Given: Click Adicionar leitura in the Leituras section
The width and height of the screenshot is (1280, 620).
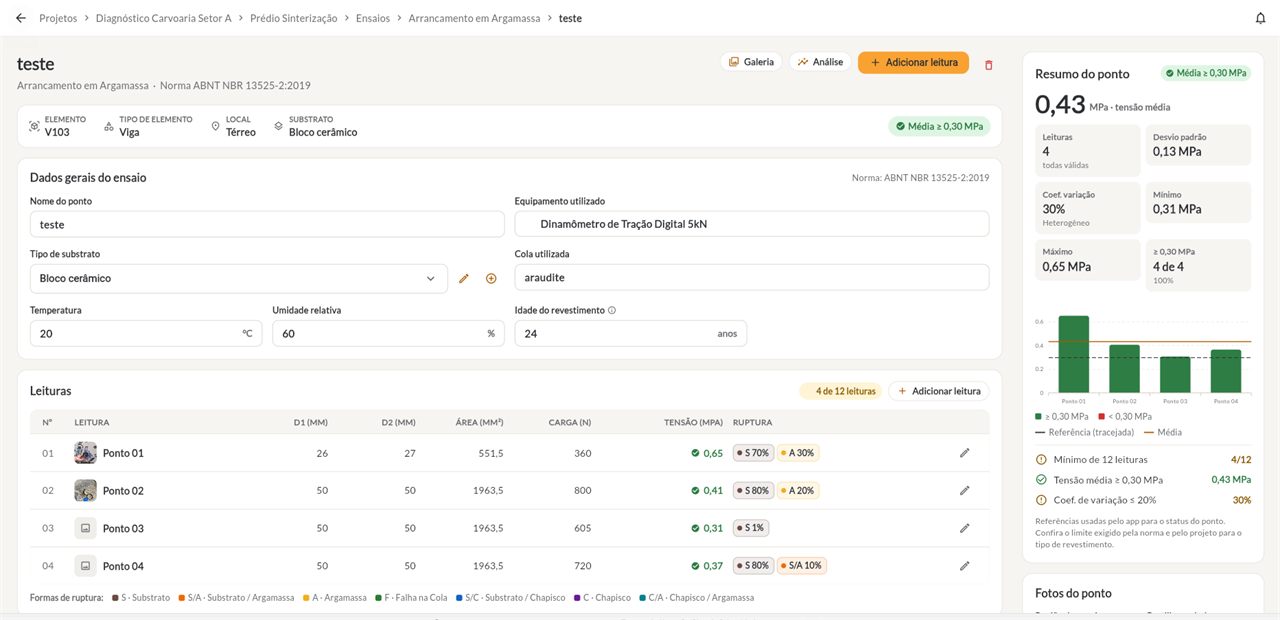Looking at the screenshot, I should coord(938,391).
